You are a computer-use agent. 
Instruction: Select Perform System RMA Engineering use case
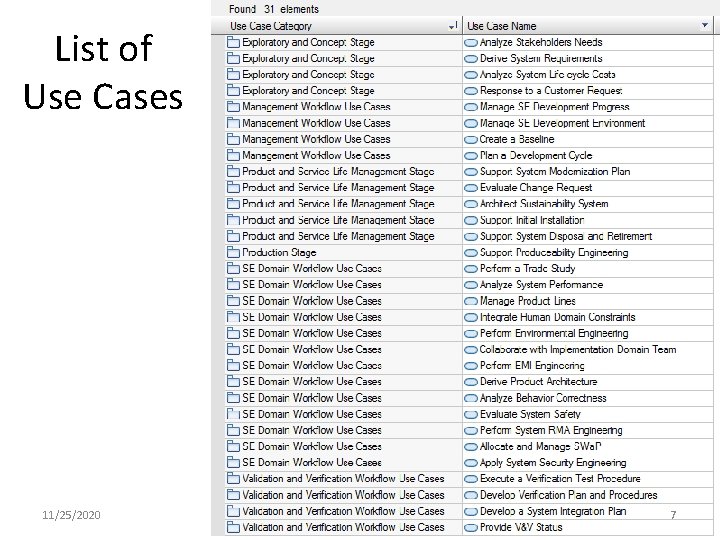coord(551,430)
